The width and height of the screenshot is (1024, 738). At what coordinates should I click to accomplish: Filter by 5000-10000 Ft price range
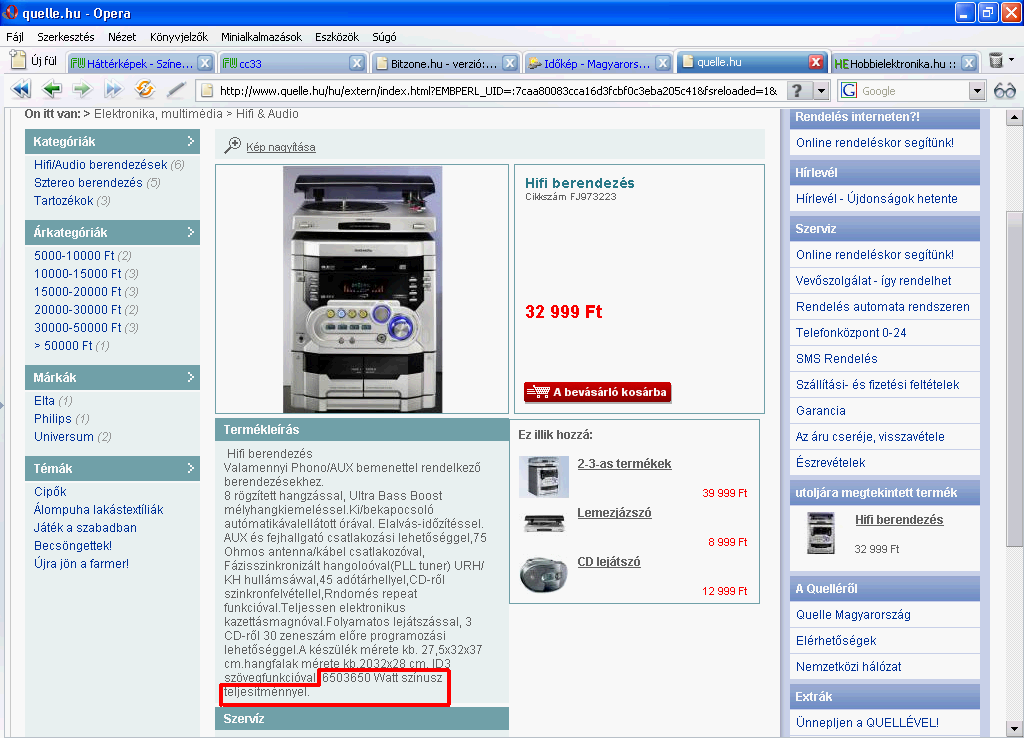click(x=74, y=255)
